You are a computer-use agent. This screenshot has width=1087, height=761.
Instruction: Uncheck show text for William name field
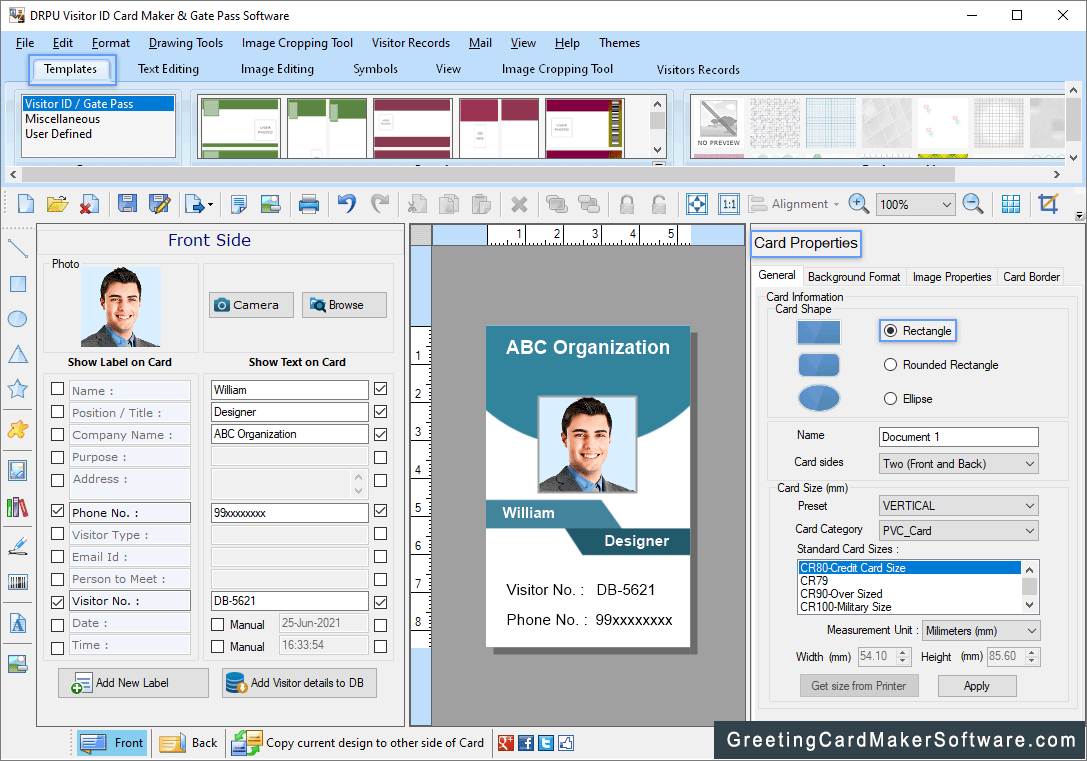click(x=381, y=389)
